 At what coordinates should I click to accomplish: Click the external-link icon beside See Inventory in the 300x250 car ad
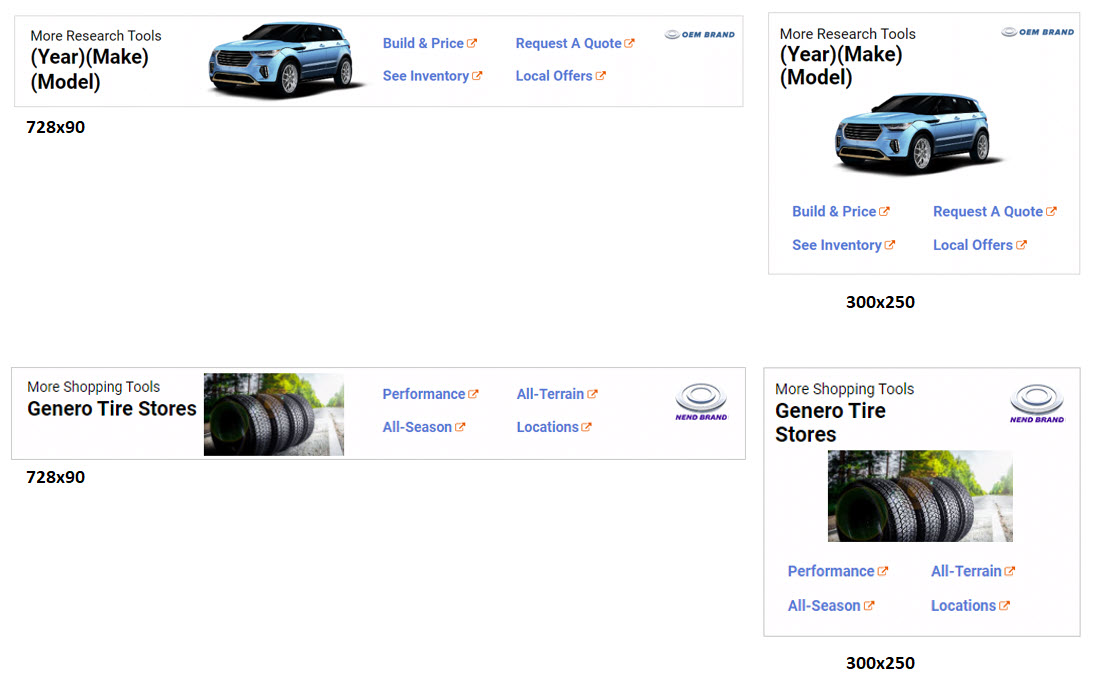[x=890, y=245]
